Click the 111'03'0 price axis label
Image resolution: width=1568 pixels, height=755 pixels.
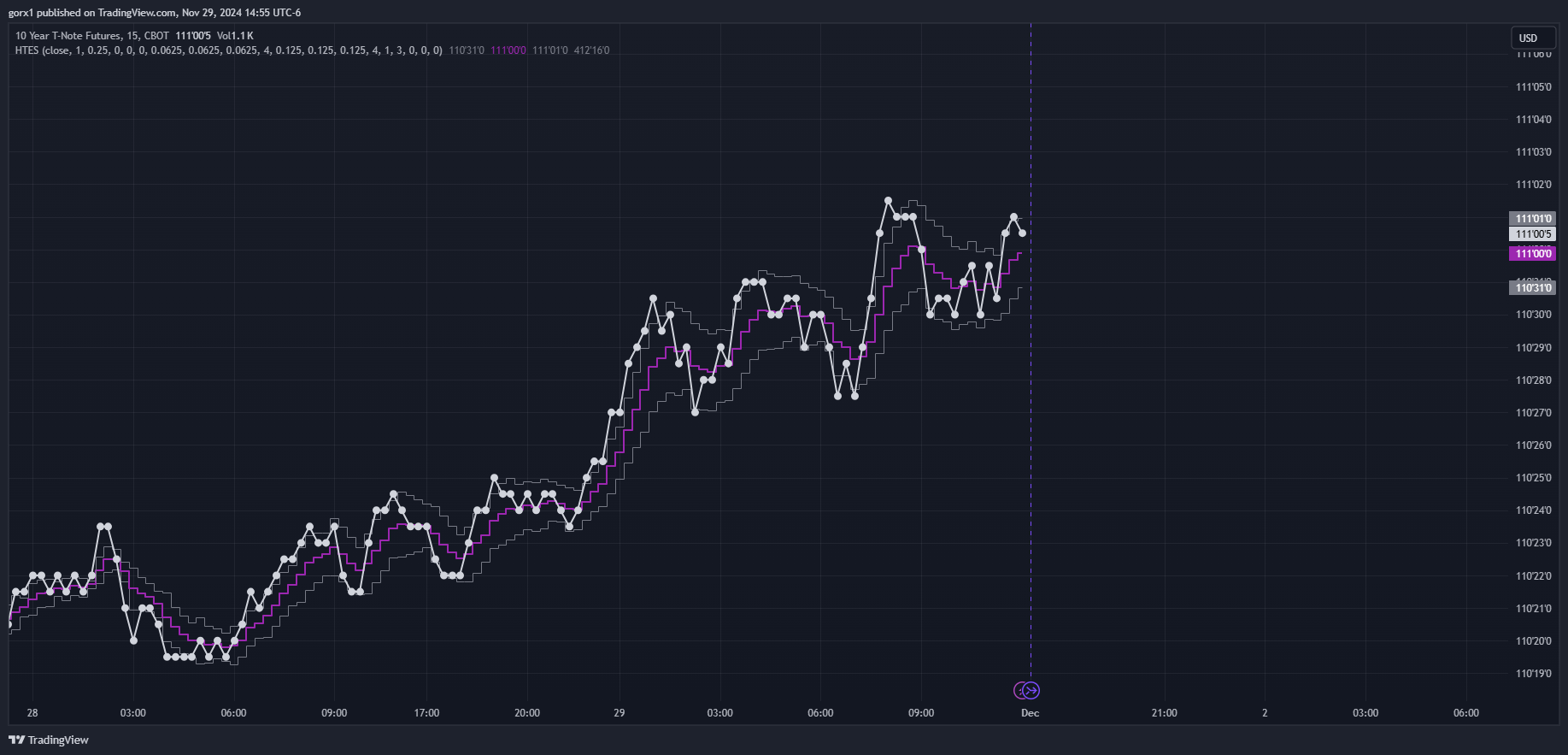tap(1533, 152)
